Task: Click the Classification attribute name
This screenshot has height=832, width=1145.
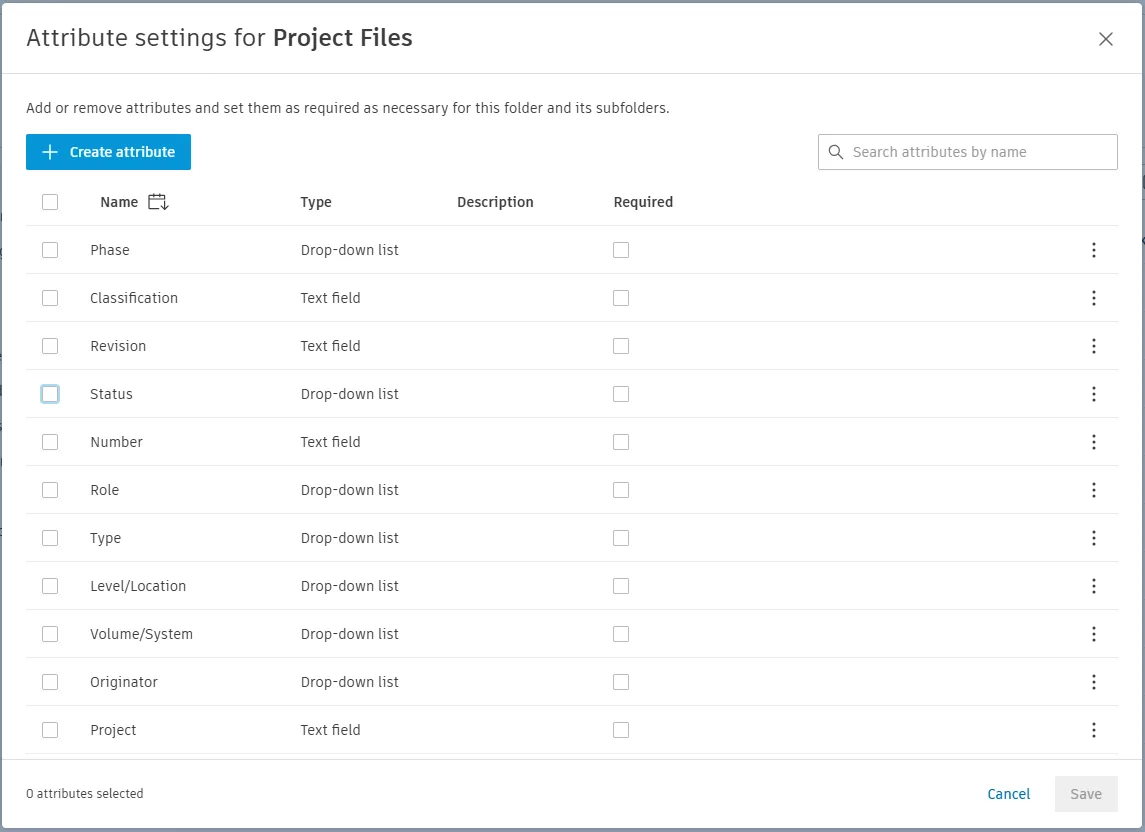Action: tap(134, 298)
